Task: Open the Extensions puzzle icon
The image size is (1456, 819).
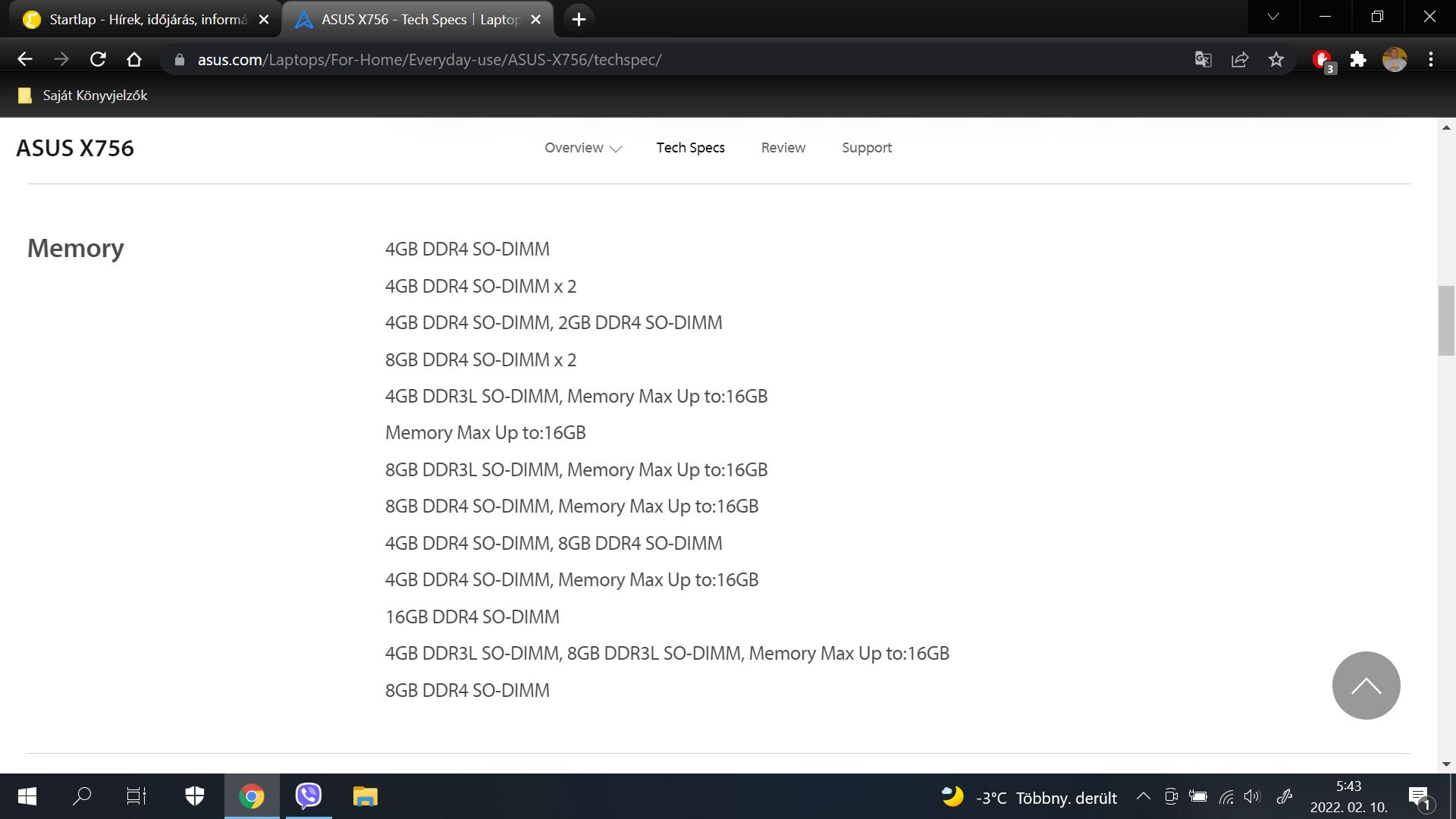Action: [x=1358, y=59]
